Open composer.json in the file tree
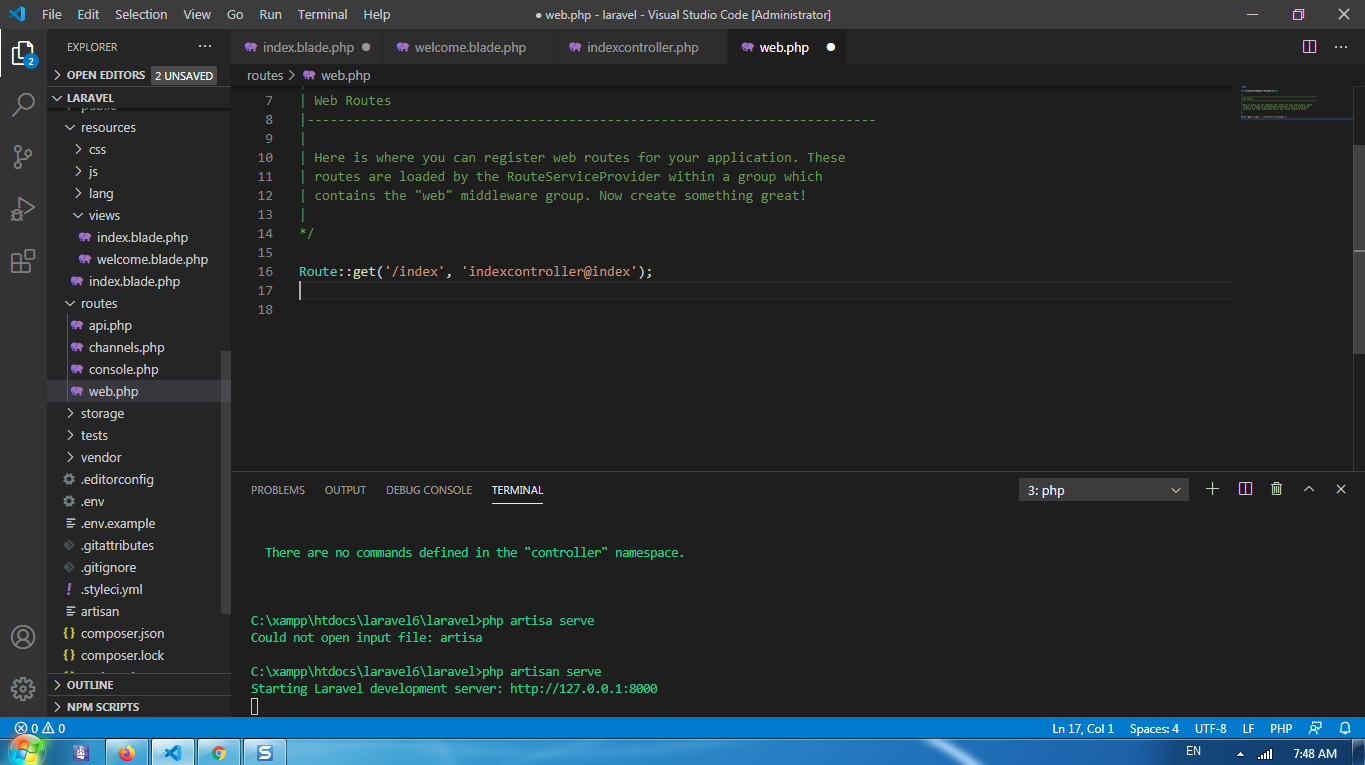Viewport: 1365px width, 765px height. [139, 633]
